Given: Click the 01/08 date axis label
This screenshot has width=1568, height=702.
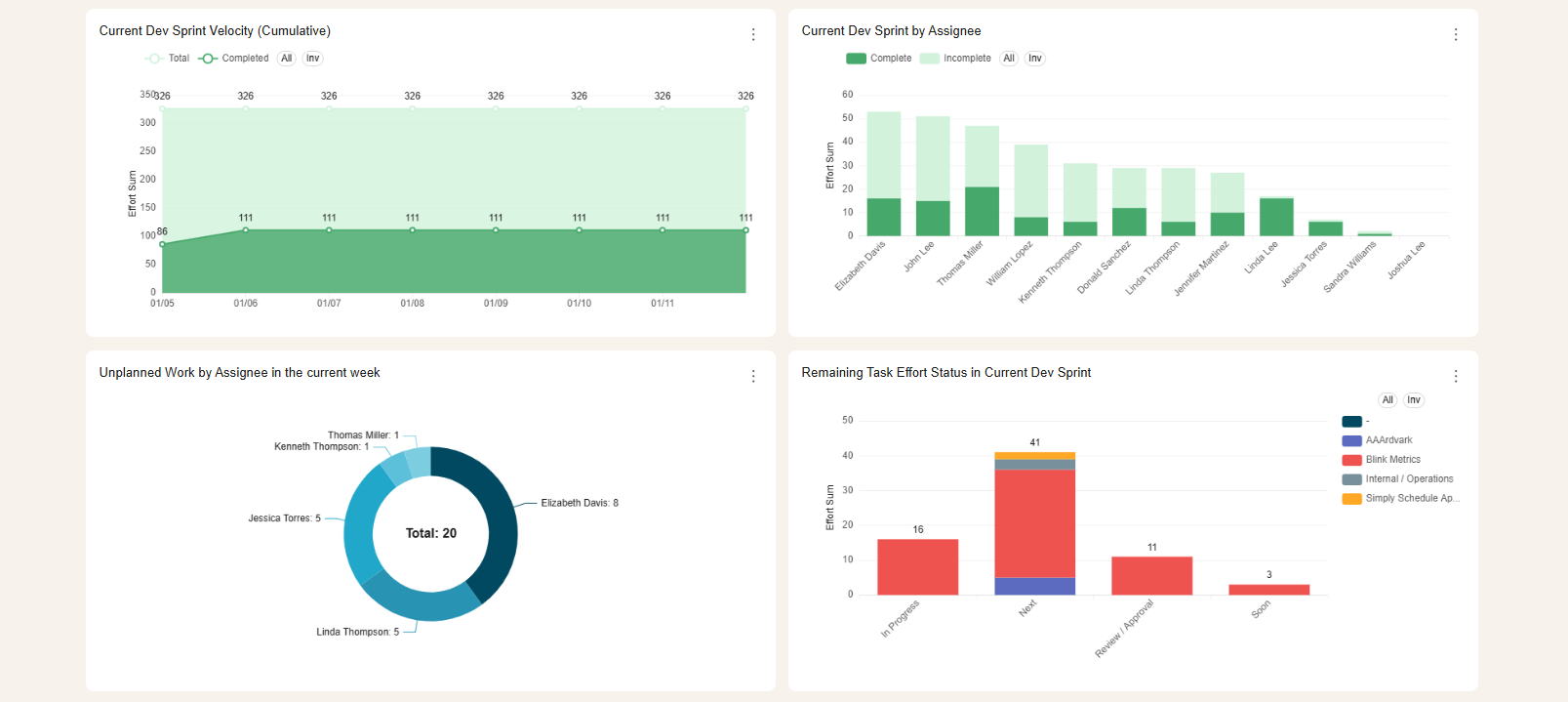Looking at the screenshot, I should tap(412, 304).
